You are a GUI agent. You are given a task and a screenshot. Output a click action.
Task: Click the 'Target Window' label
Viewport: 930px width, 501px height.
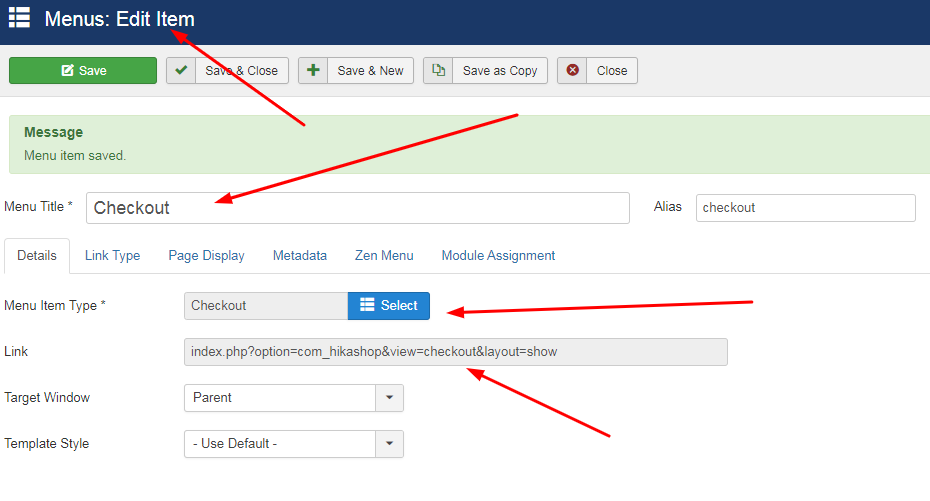click(x=47, y=398)
